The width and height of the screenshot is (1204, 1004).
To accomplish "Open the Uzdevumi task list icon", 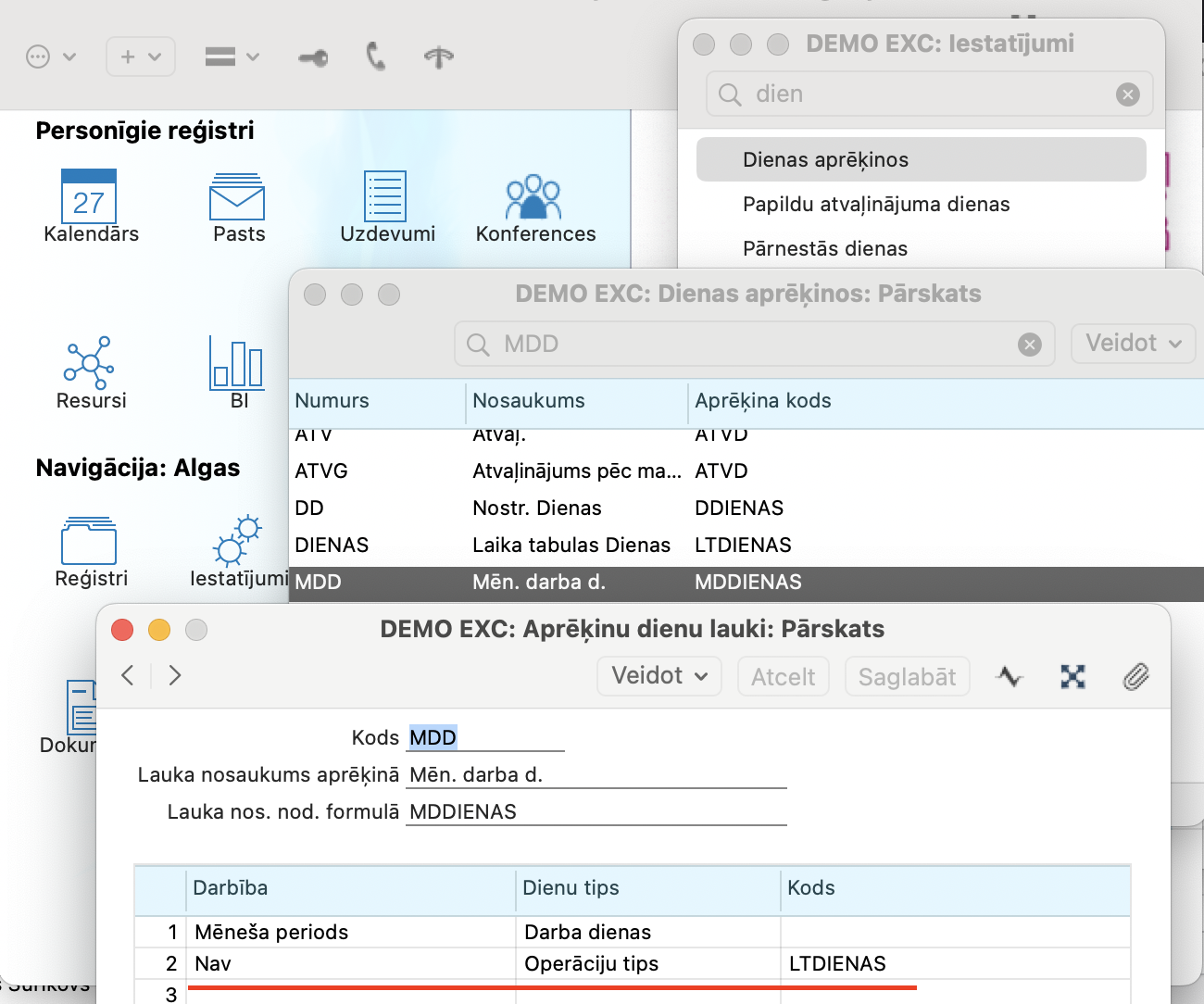I will point(385,196).
